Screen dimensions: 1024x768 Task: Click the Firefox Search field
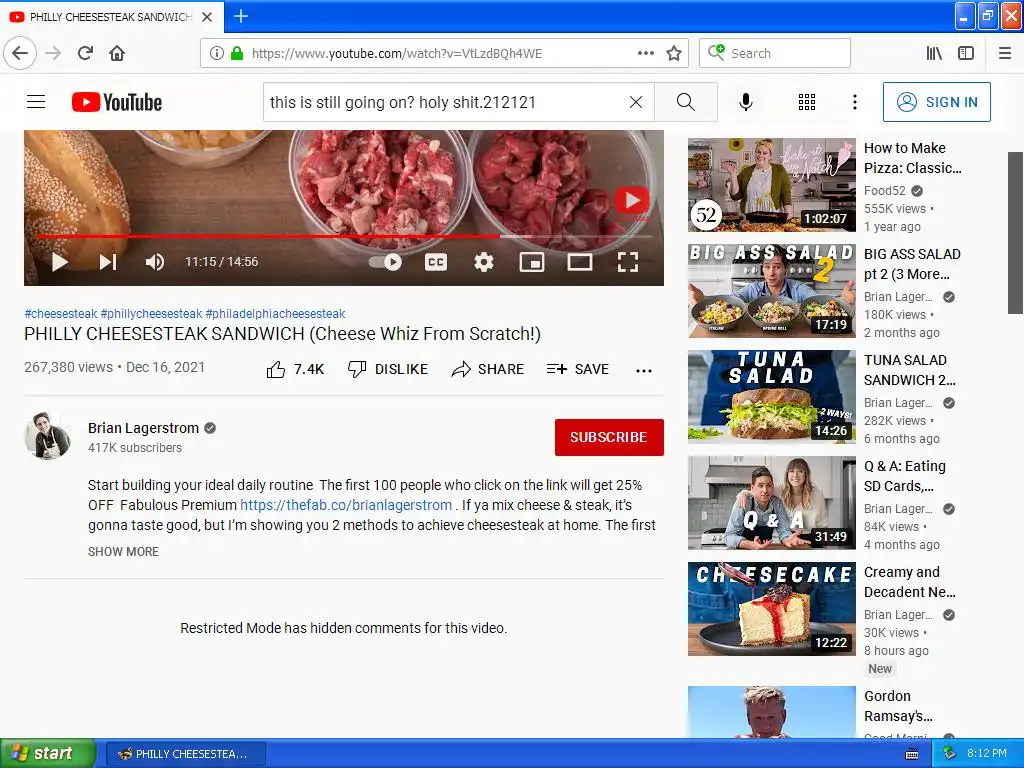[775, 53]
